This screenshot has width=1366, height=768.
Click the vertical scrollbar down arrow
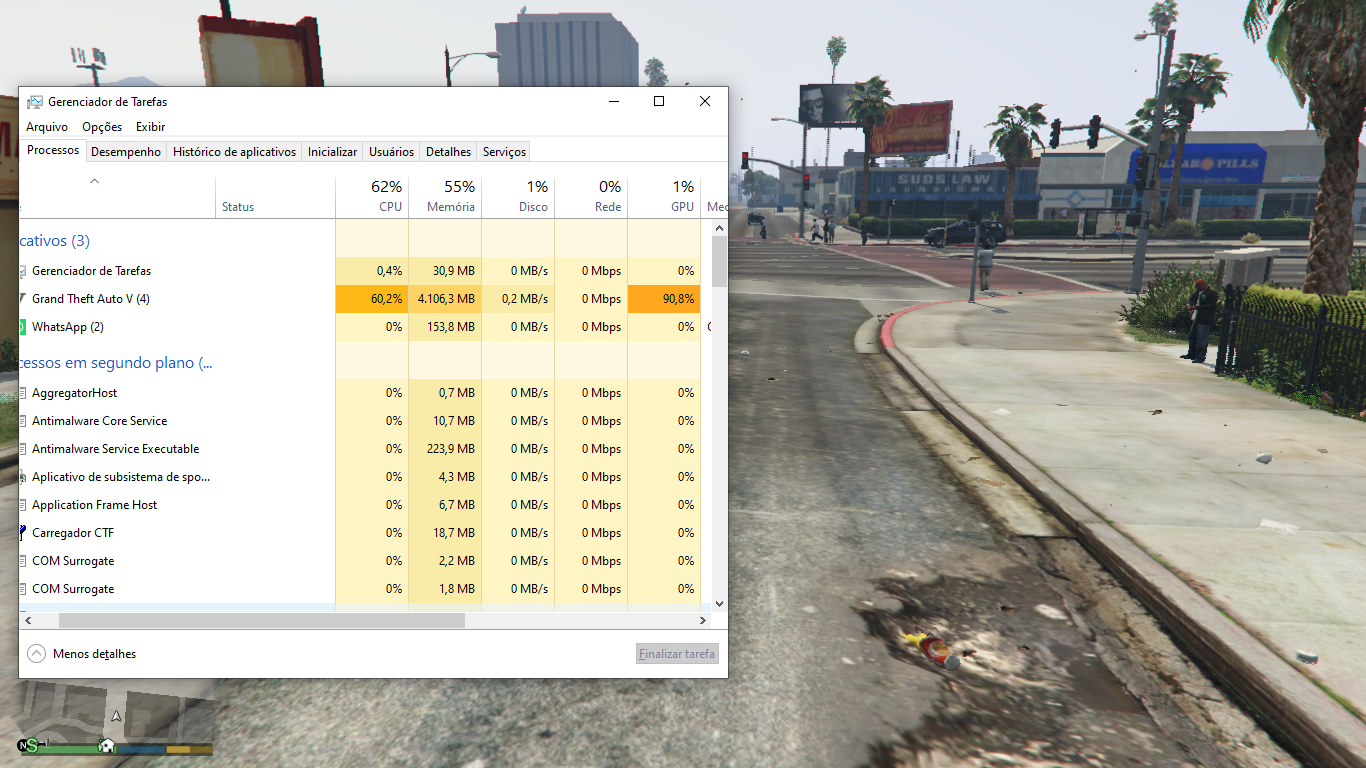coord(719,604)
